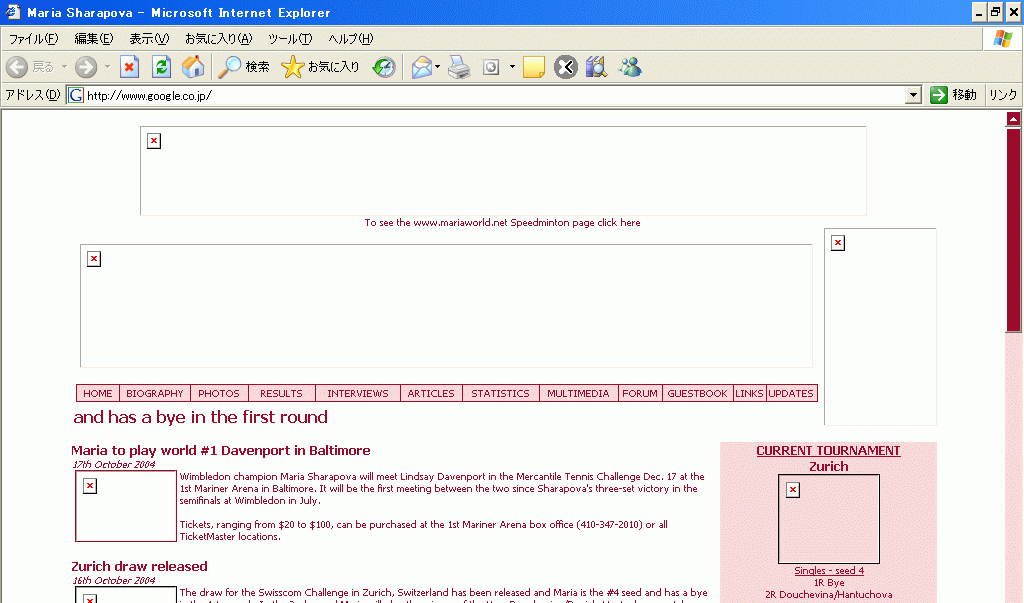
Task: Open the Favorites star (お気に入り) button
Action: coord(320,67)
